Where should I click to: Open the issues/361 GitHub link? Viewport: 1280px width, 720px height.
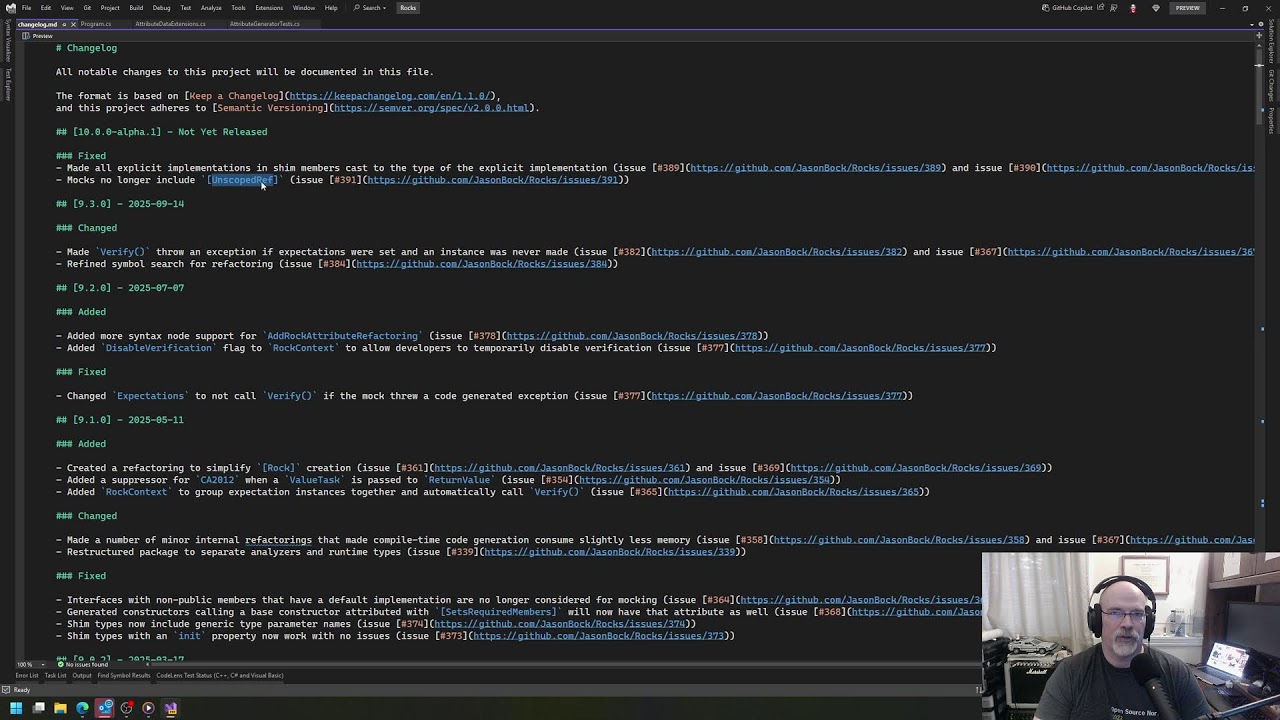click(559, 468)
